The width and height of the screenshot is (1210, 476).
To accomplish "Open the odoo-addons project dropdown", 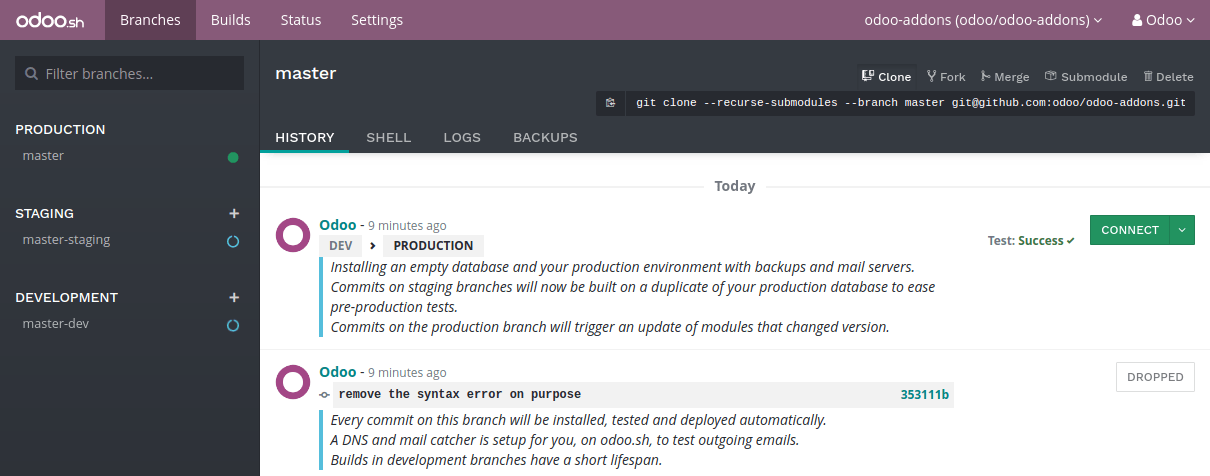I will 982,20.
